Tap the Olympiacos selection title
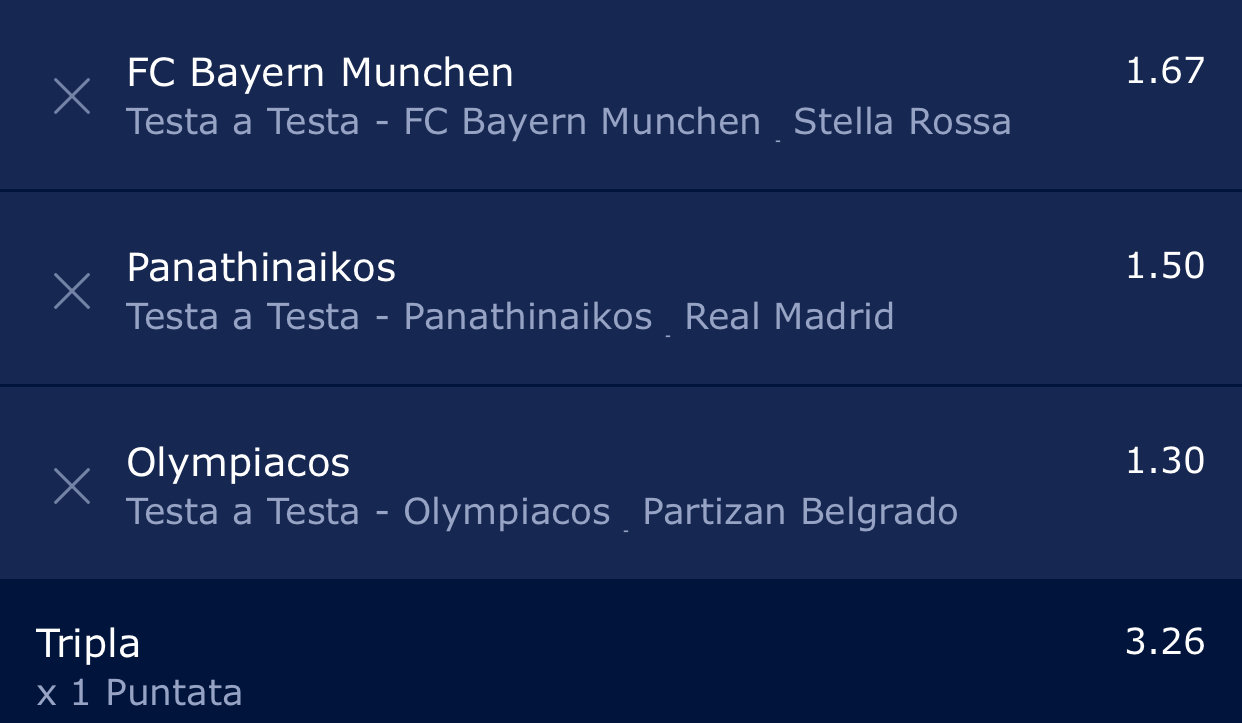This screenshot has height=723, width=1242. (x=238, y=463)
